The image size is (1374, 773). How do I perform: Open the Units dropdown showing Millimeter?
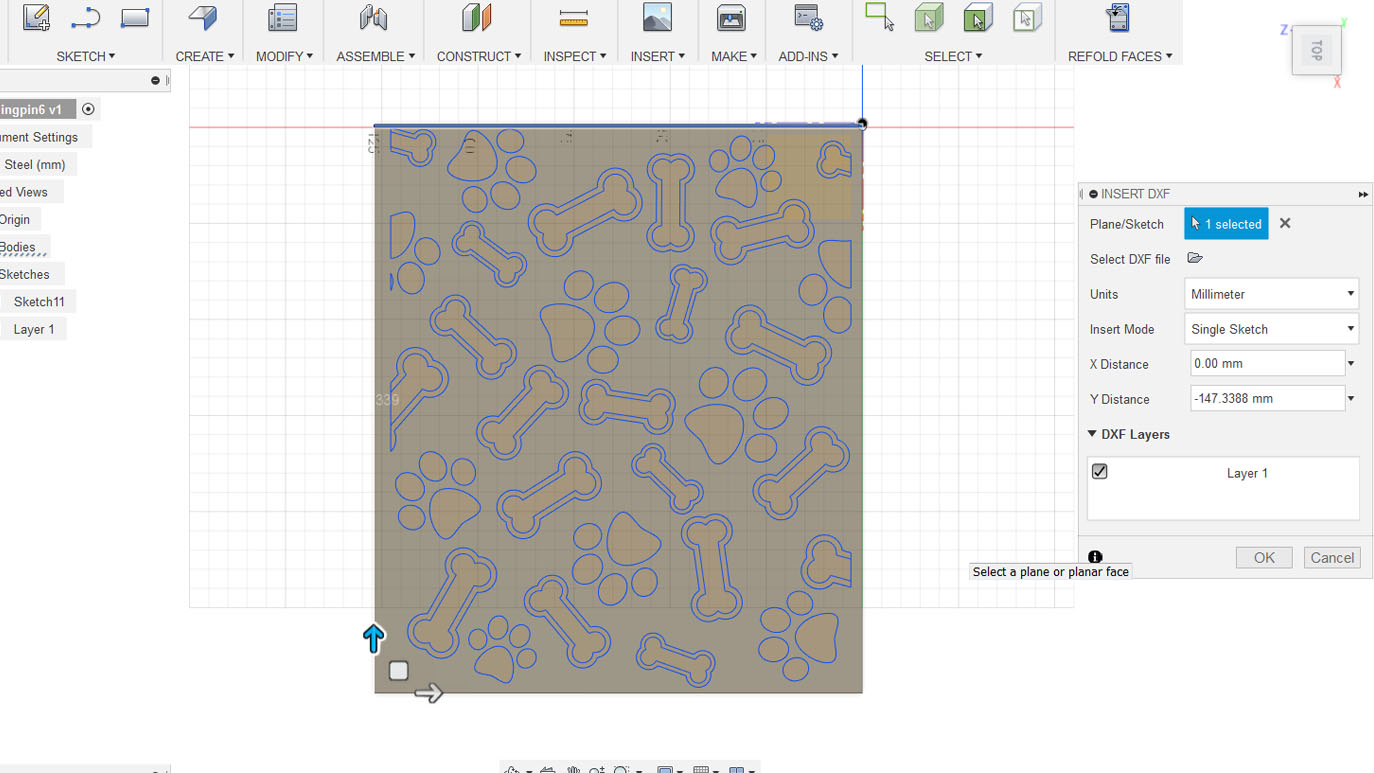pos(1271,294)
